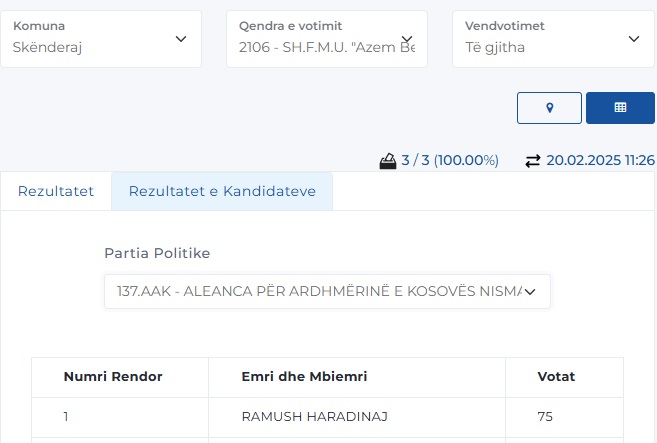Click the Partia Politike label

click(x=157, y=253)
